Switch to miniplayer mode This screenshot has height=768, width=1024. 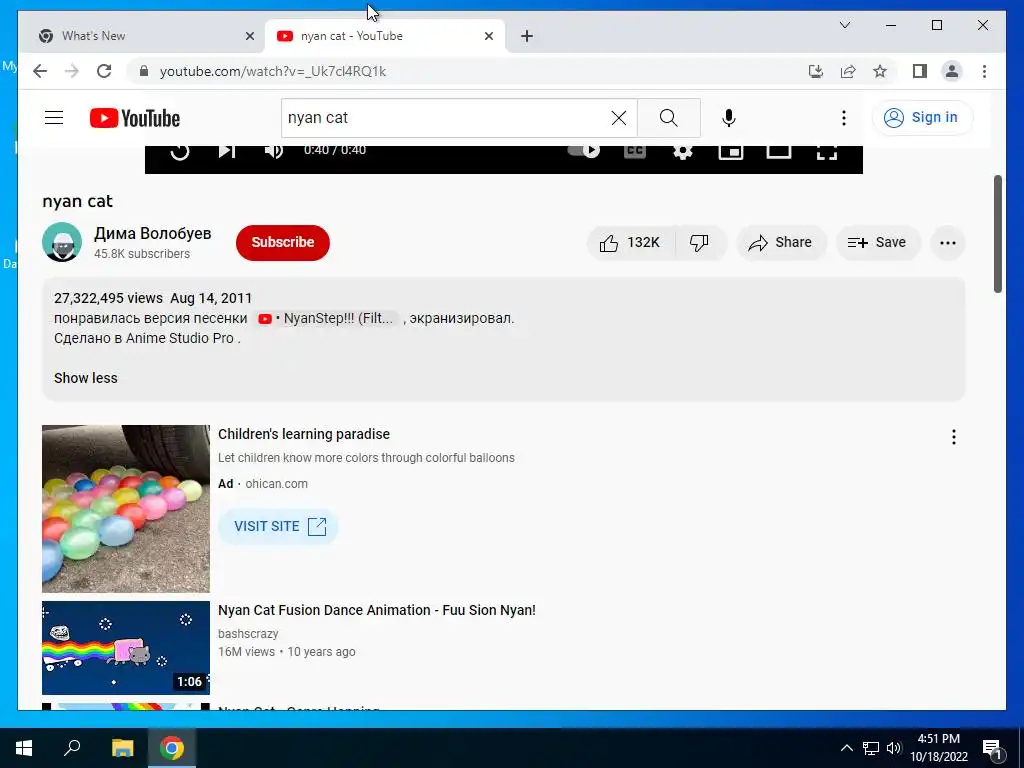[731, 152]
